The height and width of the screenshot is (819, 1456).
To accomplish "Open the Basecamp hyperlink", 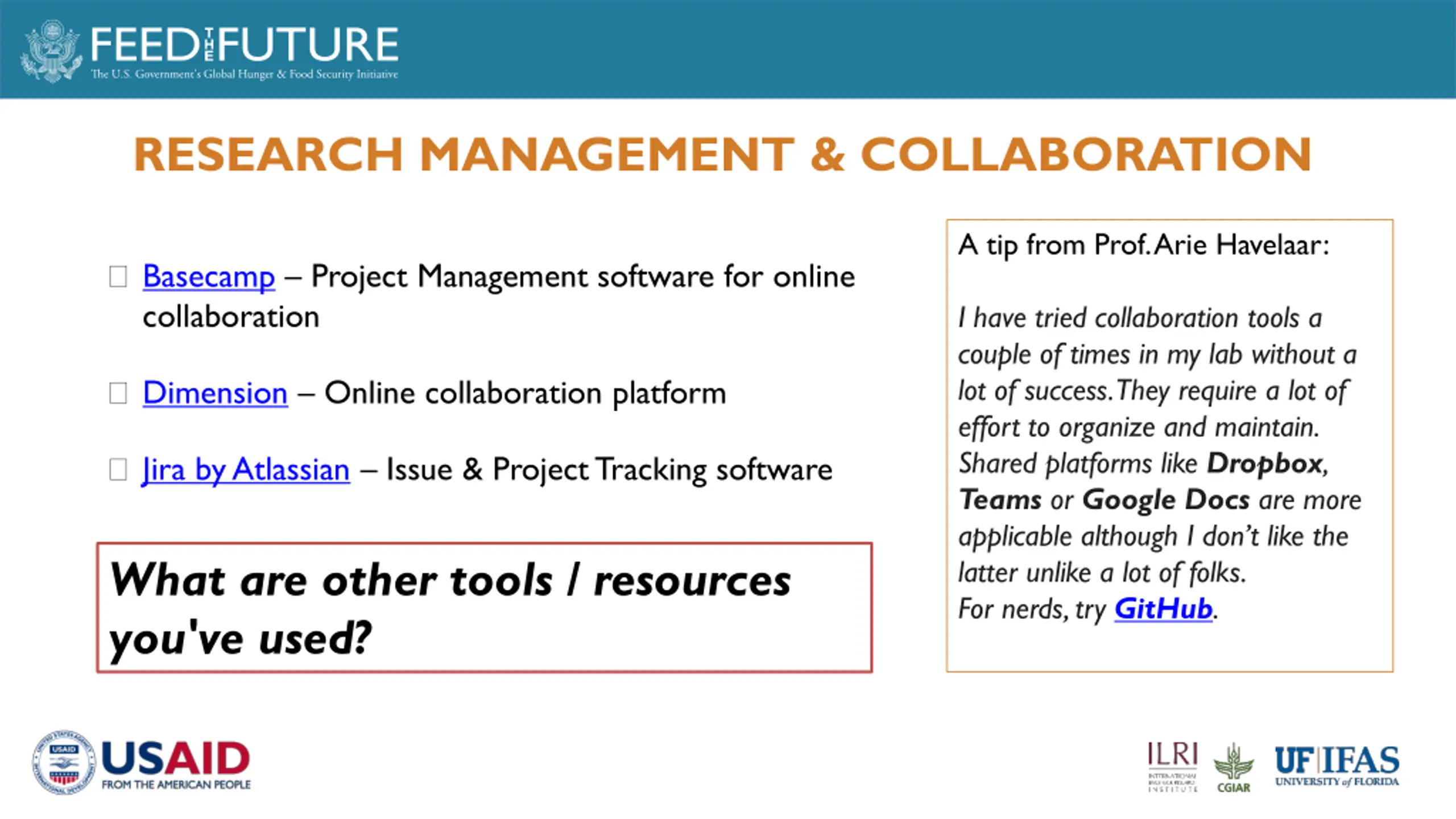I will pos(209,277).
